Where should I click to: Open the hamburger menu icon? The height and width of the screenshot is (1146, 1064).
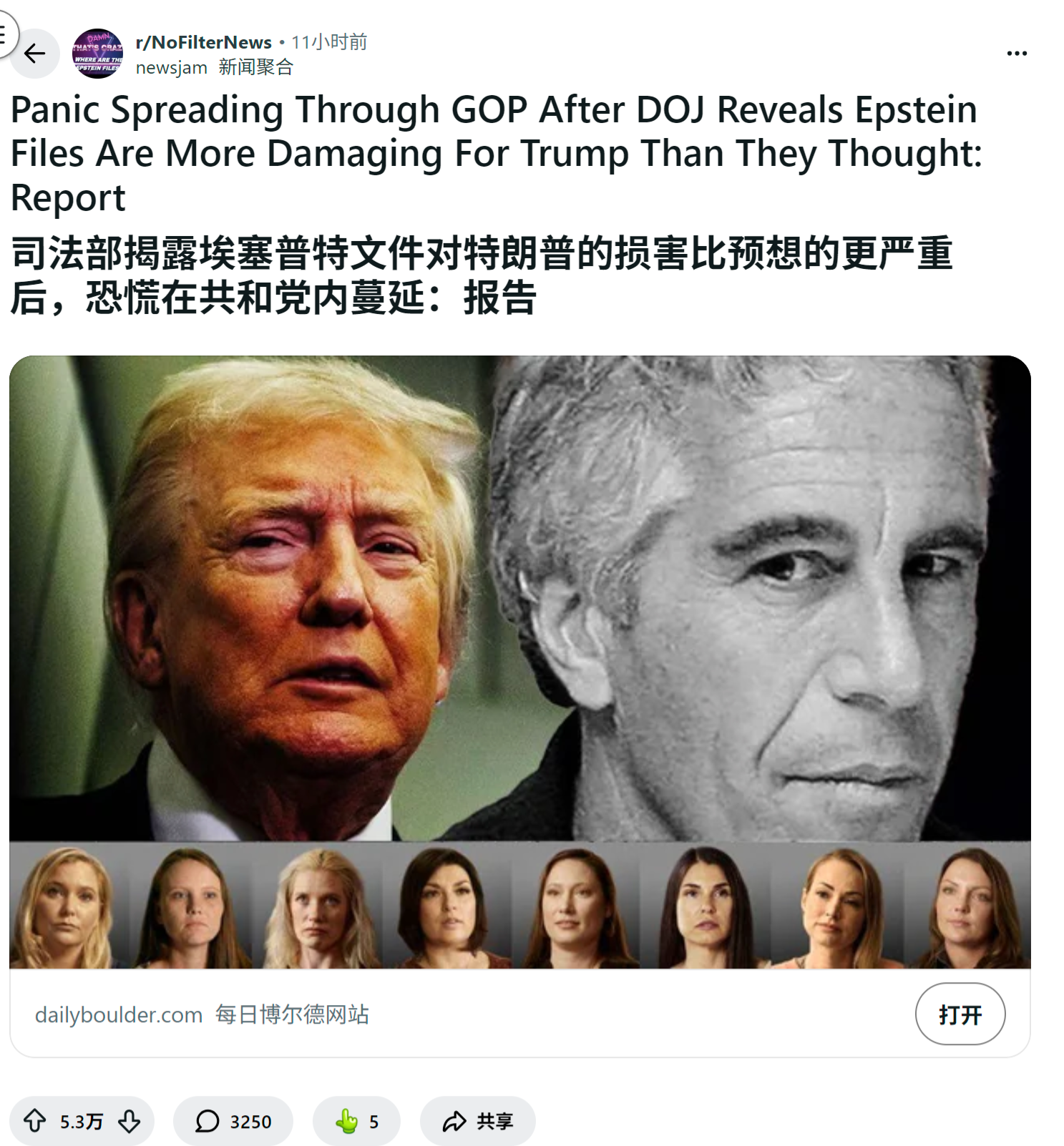pos(4,33)
